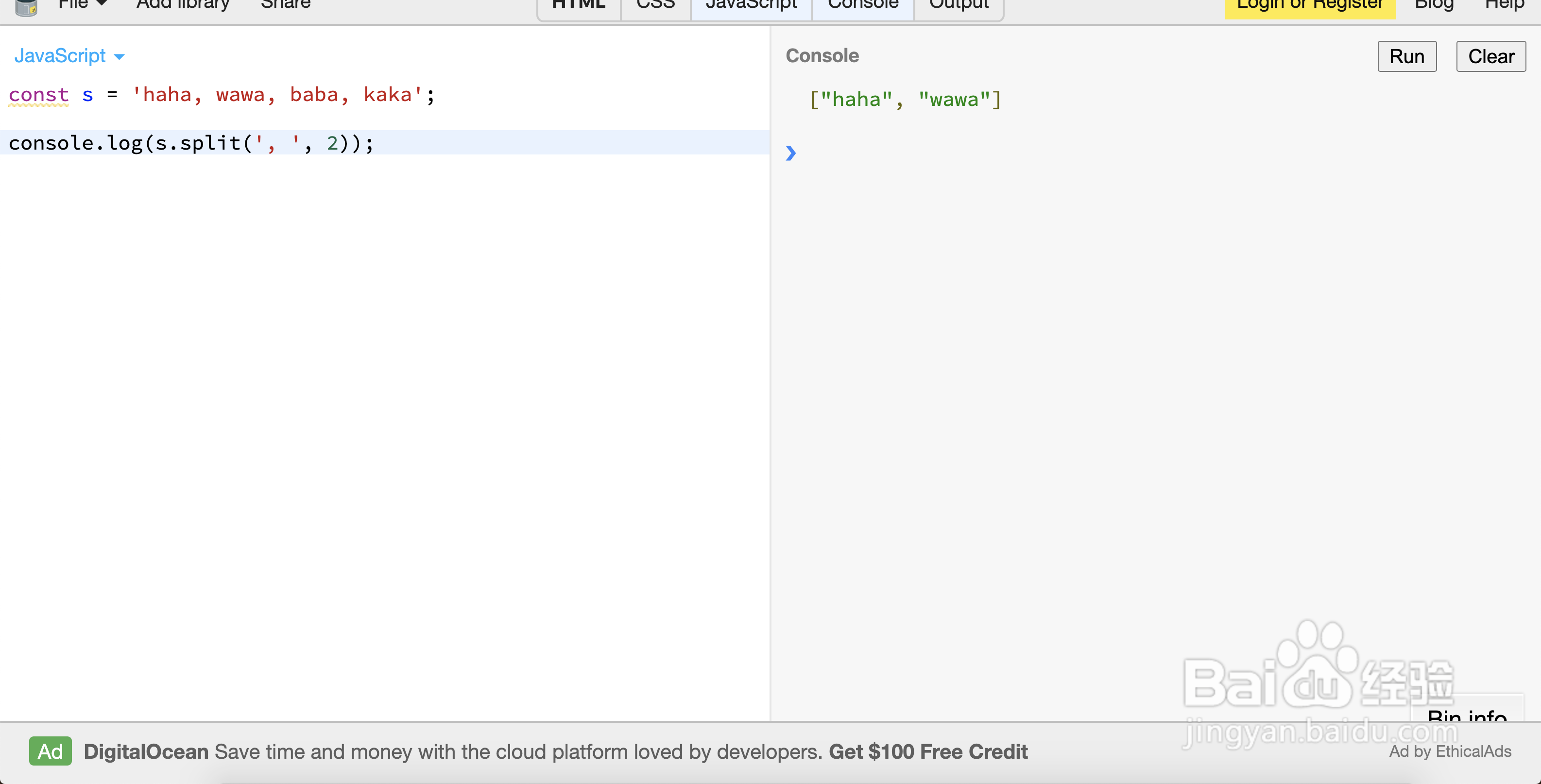The image size is (1541, 784).
Task: Toggle the Output panel tab
Action: click(x=959, y=6)
